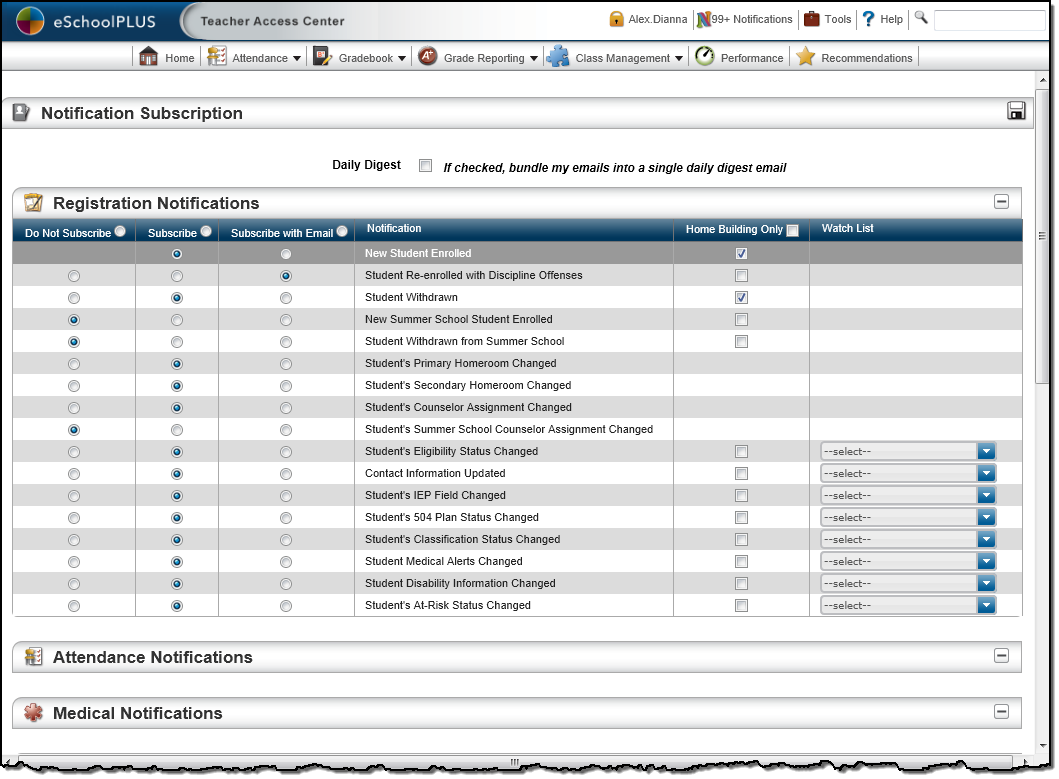Screen dimensions: 1059x779
Task: Uncheck Home Building Only for Student Withdrawn
Action: (x=741, y=298)
